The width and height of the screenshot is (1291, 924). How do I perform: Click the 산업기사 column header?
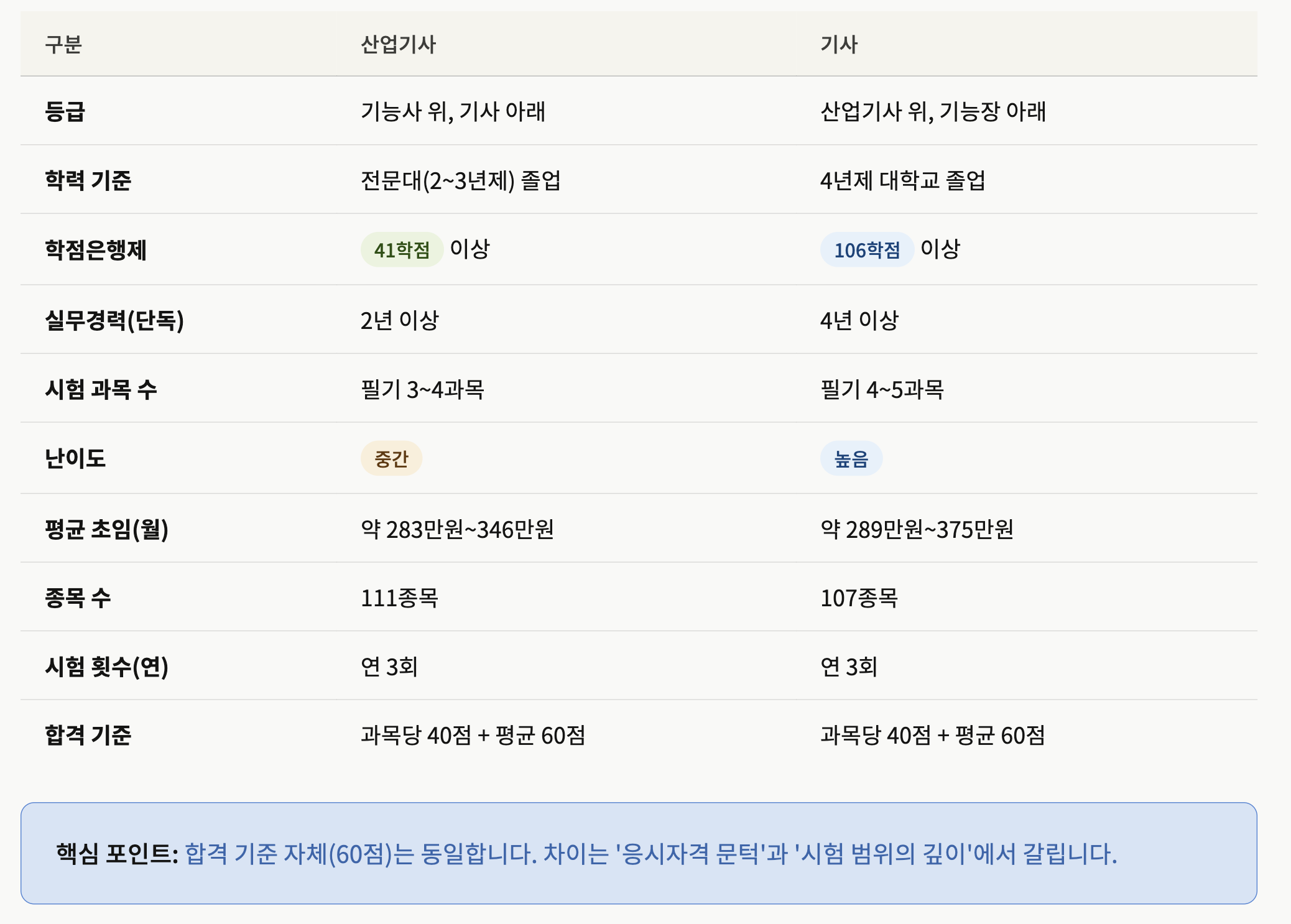[x=398, y=44]
